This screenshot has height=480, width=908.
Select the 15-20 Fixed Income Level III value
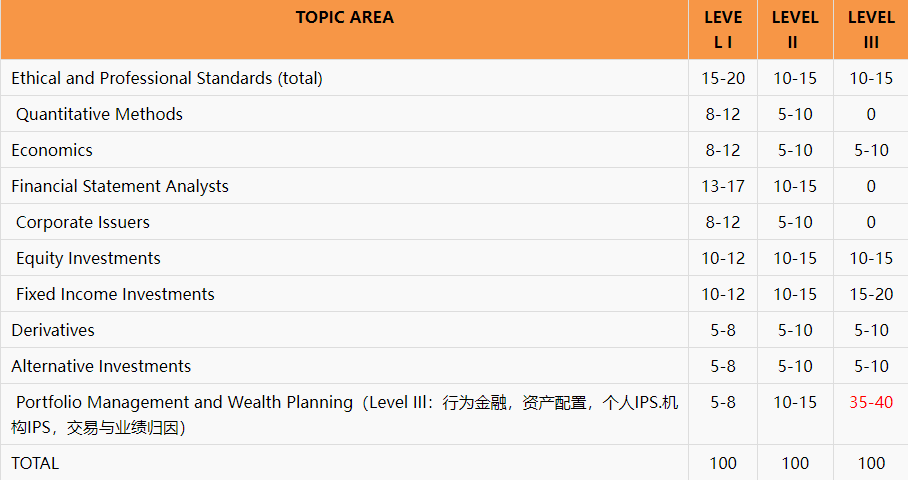tap(871, 294)
